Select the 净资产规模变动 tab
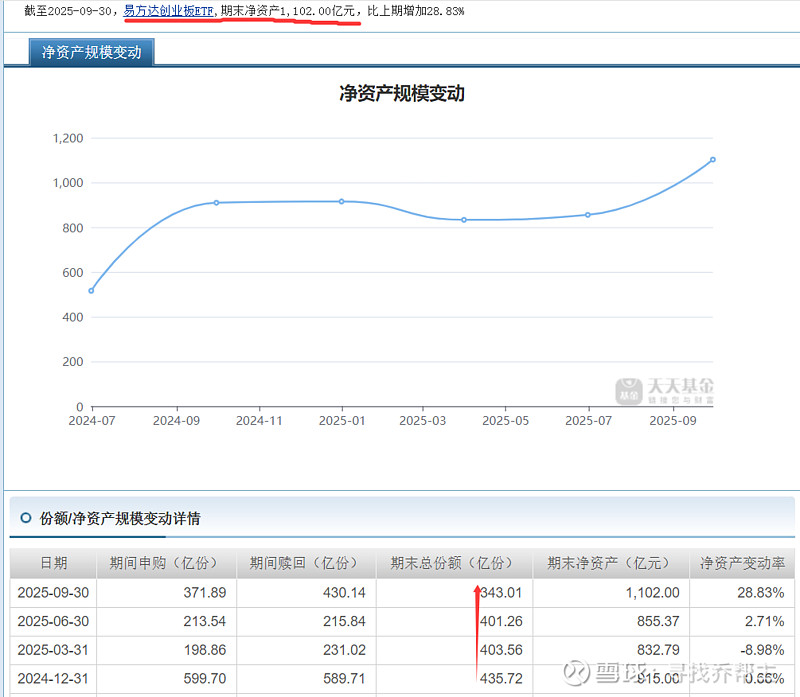Image resolution: width=800 pixels, height=697 pixels. 90,51
